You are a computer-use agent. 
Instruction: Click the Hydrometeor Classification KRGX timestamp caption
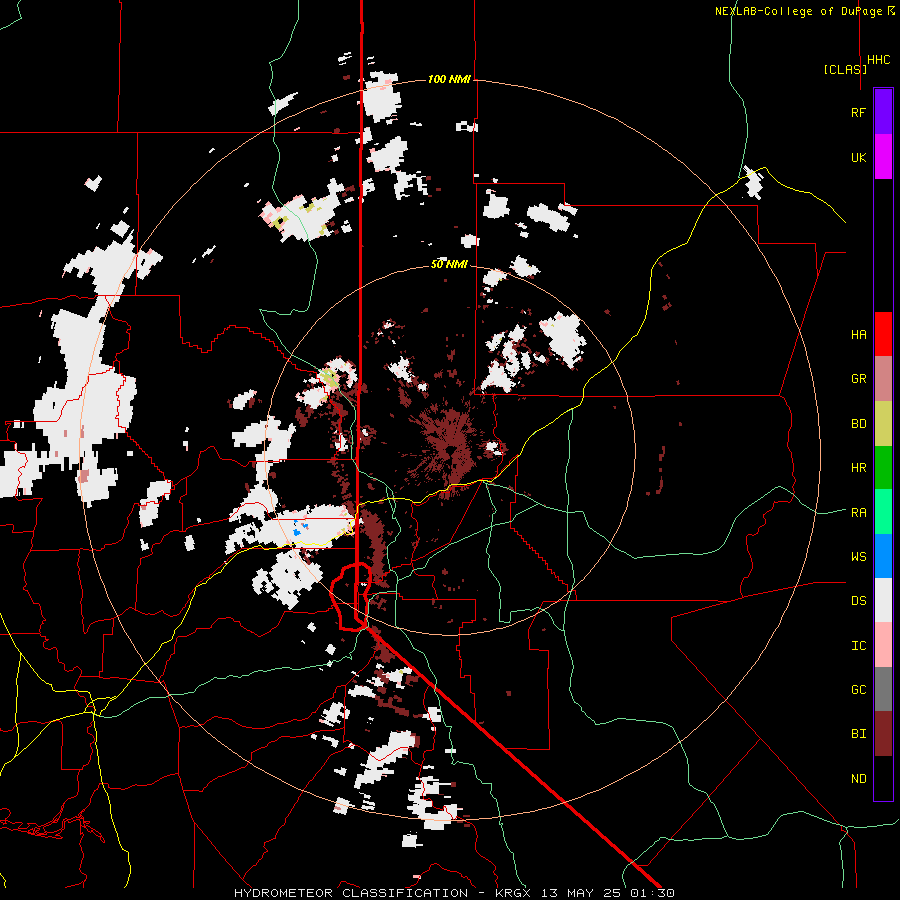click(x=454, y=893)
